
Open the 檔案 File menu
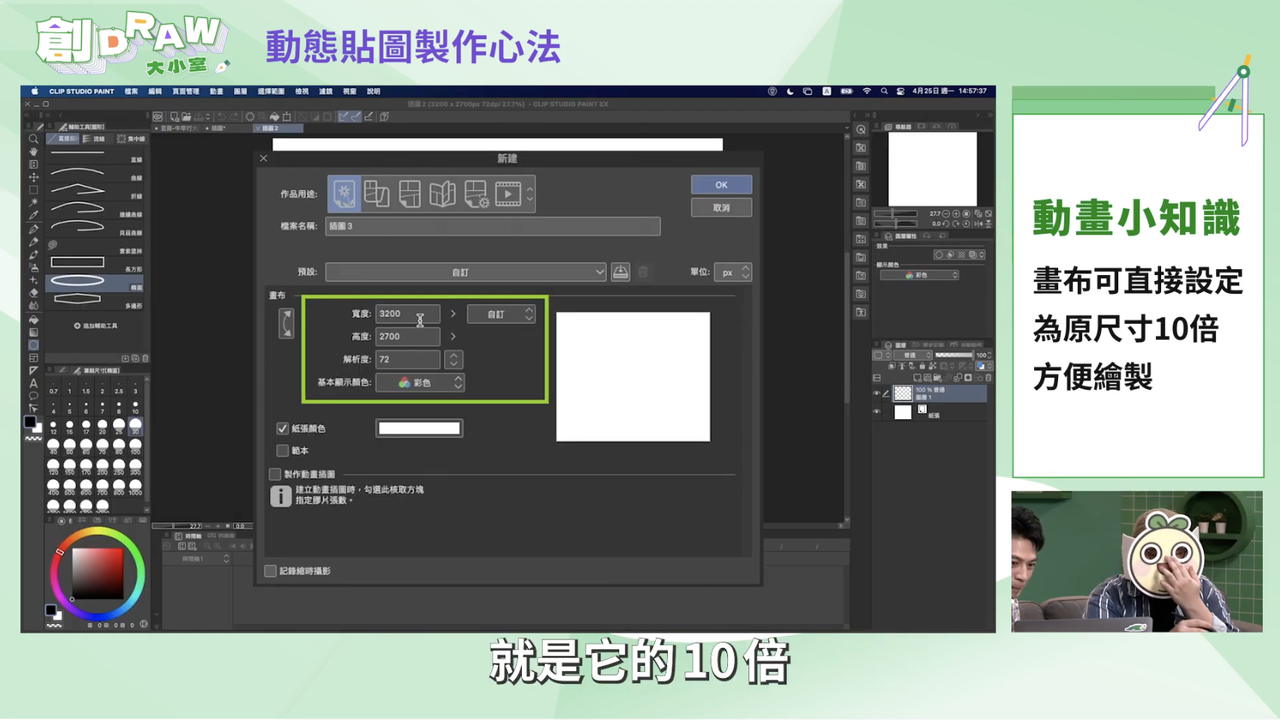(x=132, y=91)
